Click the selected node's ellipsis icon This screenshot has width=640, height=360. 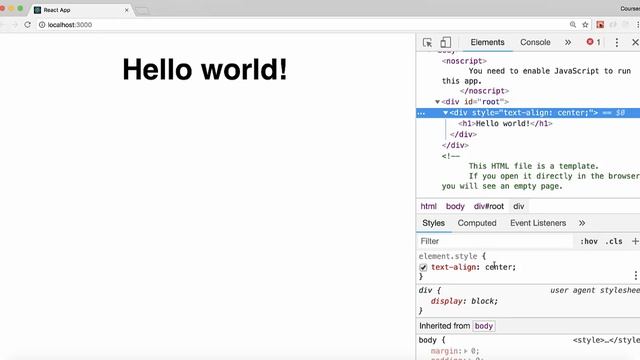[x=421, y=113]
